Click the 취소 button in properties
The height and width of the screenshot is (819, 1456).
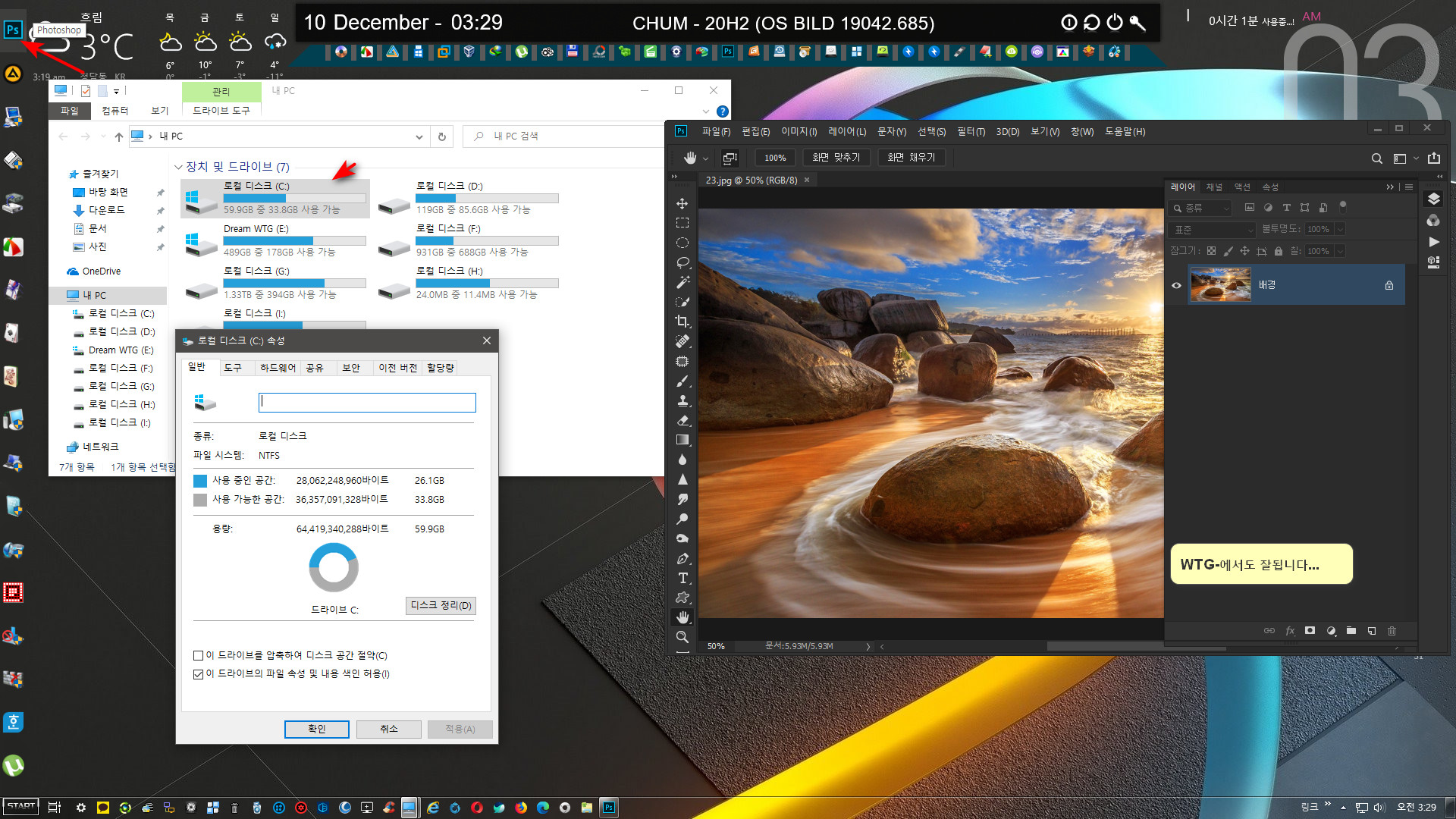[389, 729]
